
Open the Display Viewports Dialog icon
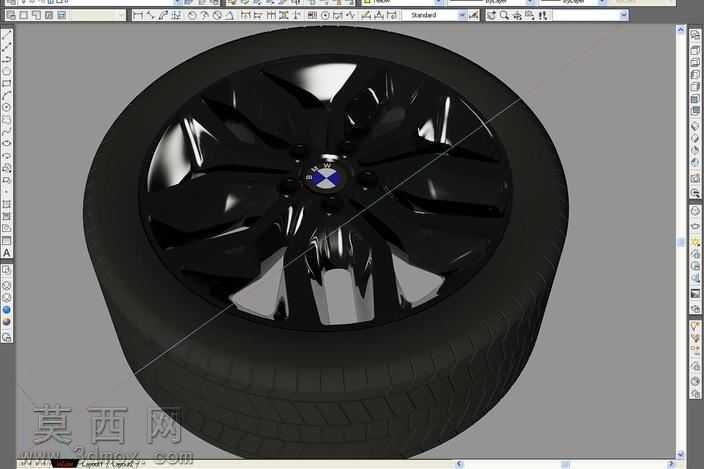click(x=12, y=16)
